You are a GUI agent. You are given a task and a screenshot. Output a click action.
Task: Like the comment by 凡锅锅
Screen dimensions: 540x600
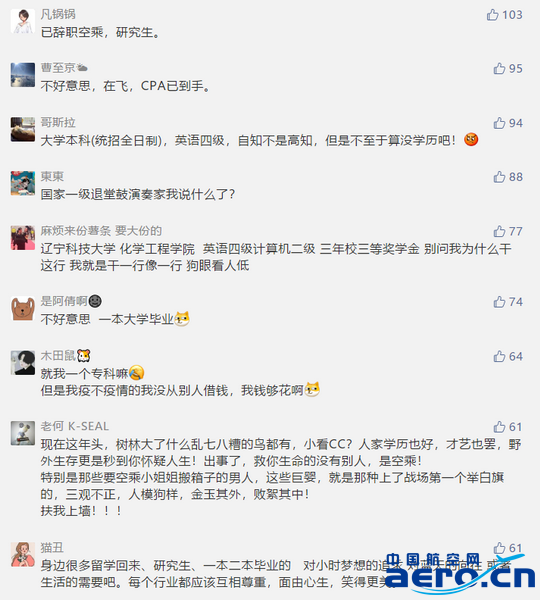tap(492, 15)
